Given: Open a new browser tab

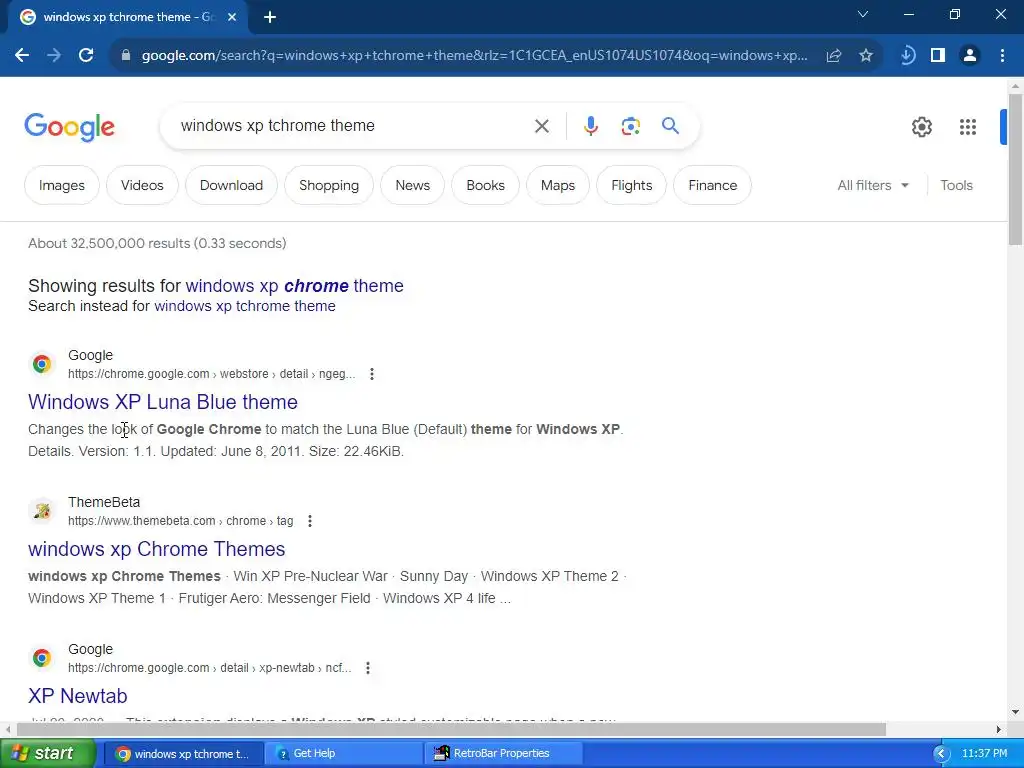Looking at the screenshot, I should pos(270,18).
